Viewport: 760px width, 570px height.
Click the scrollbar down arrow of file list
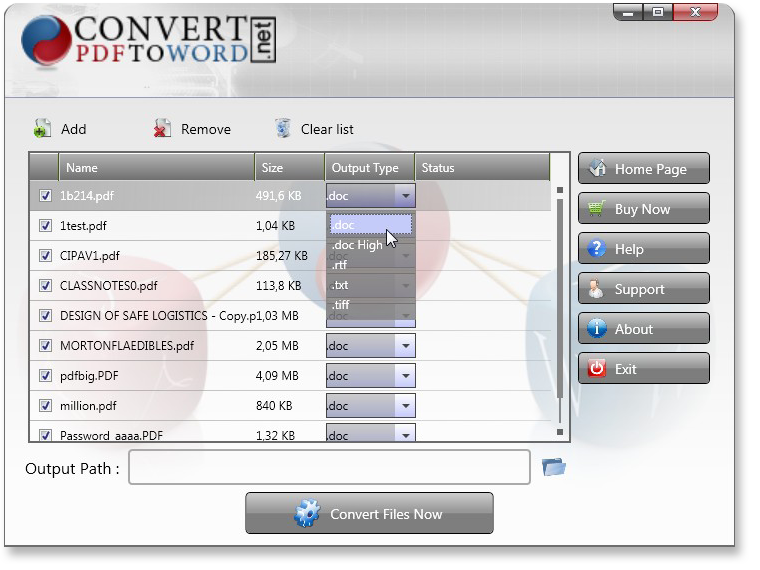(560, 431)
